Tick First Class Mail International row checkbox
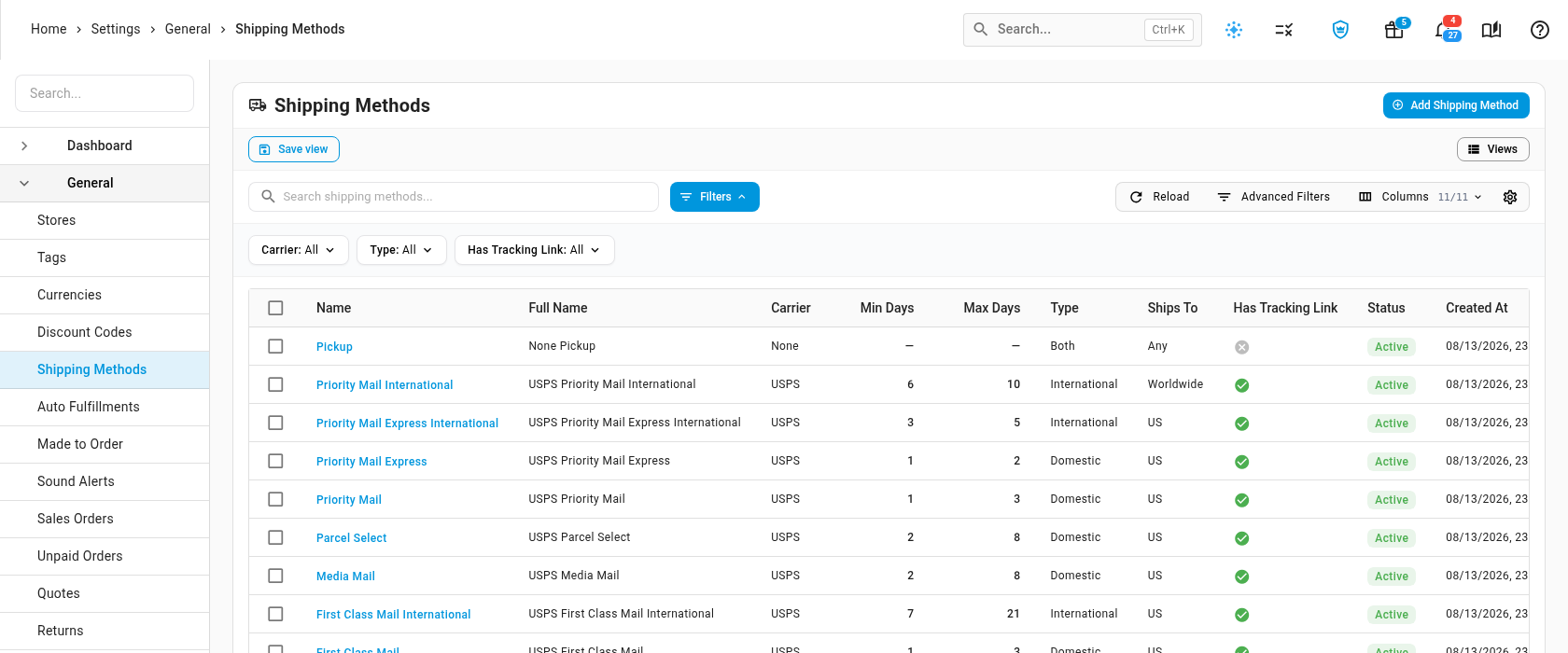1568x653 pixels. [x=275, y=614]
